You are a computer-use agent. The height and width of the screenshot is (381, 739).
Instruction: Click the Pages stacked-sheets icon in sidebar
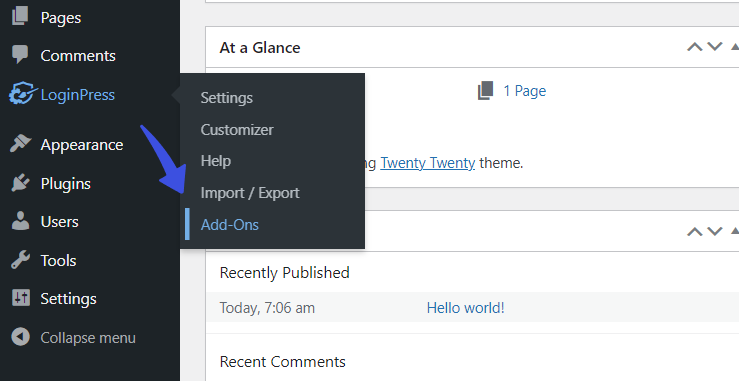pyautogui.click(x=20, y=16)
